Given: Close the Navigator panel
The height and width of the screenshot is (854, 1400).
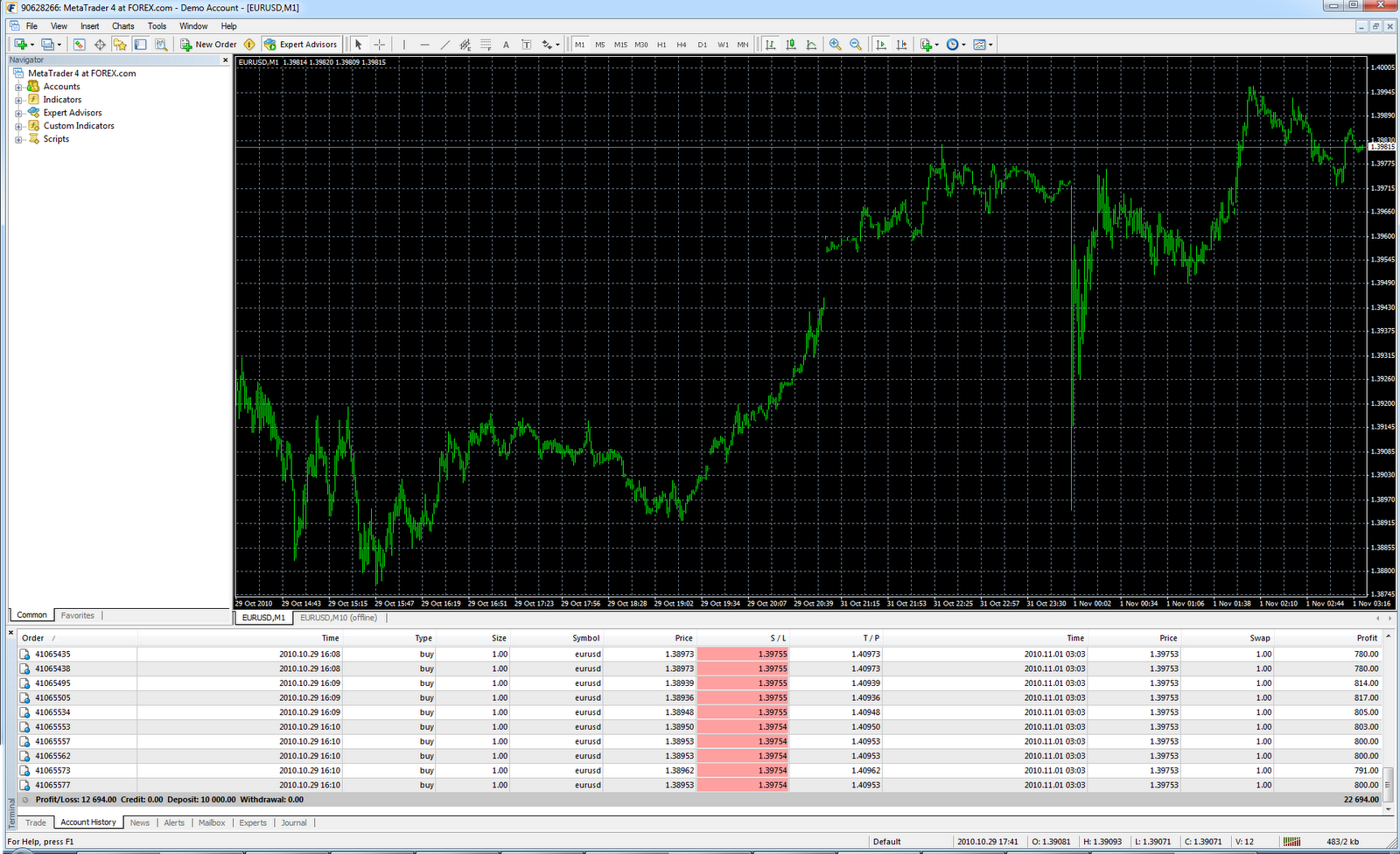Looking at the screenshot, I should pos(225,60).
